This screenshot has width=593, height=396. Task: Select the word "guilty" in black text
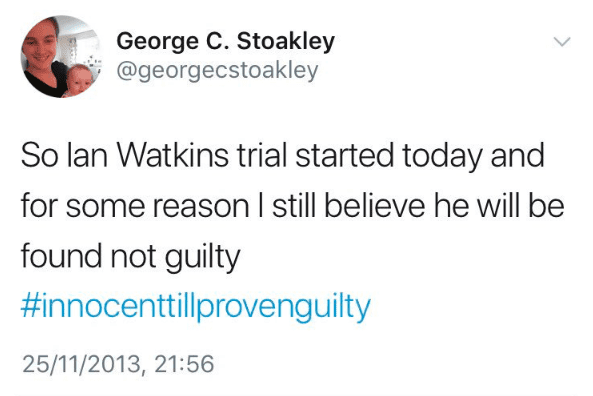(203, 258)
